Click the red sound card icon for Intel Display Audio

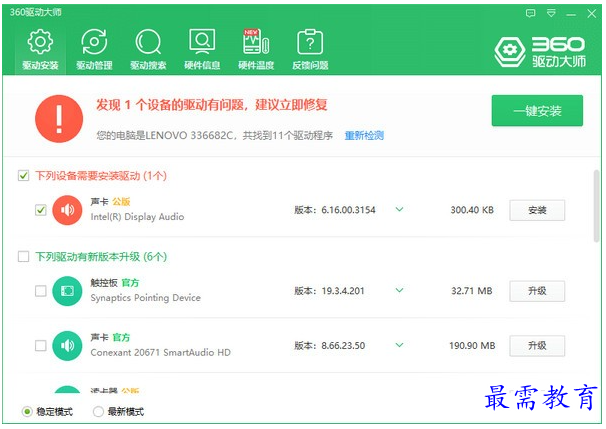(x=67, y=210)
